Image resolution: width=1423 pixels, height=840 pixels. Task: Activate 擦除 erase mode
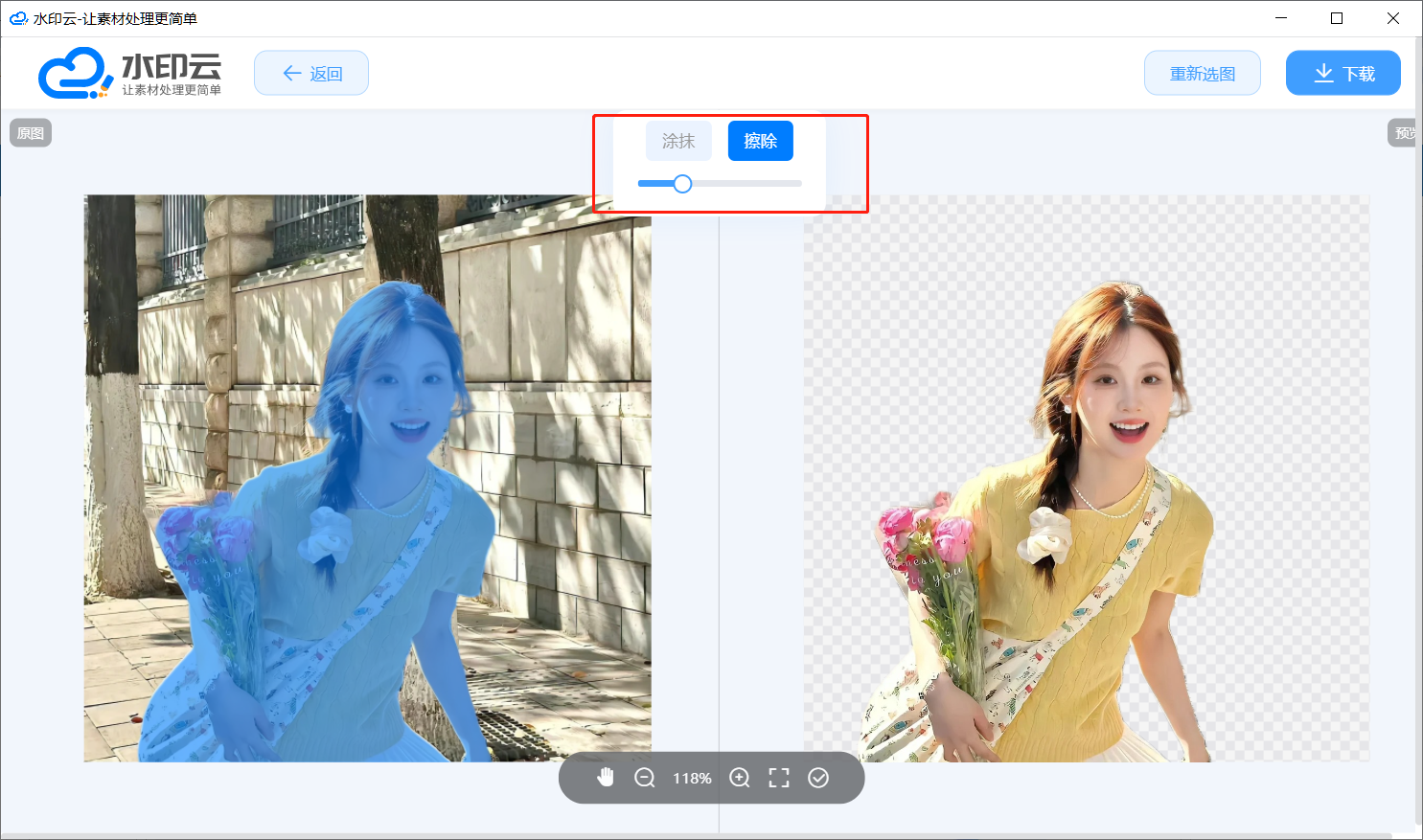click(x=760, y=141)
